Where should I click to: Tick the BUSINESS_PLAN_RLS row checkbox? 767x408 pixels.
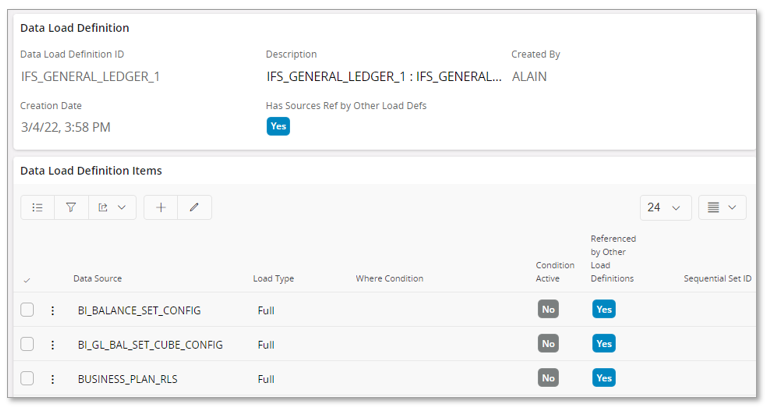(27, 378)
